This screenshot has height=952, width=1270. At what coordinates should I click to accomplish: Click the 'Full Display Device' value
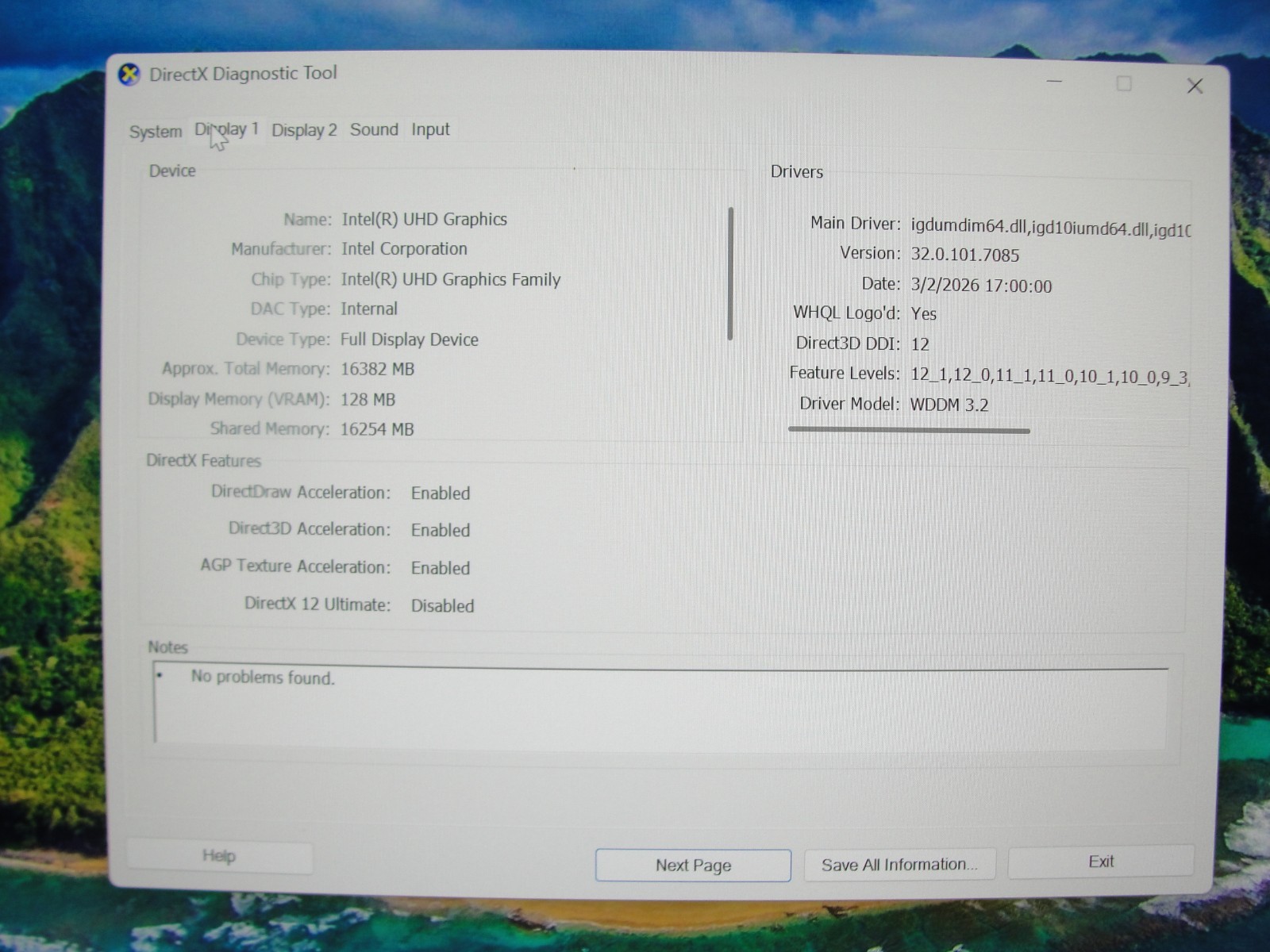[x=409, y=340]
